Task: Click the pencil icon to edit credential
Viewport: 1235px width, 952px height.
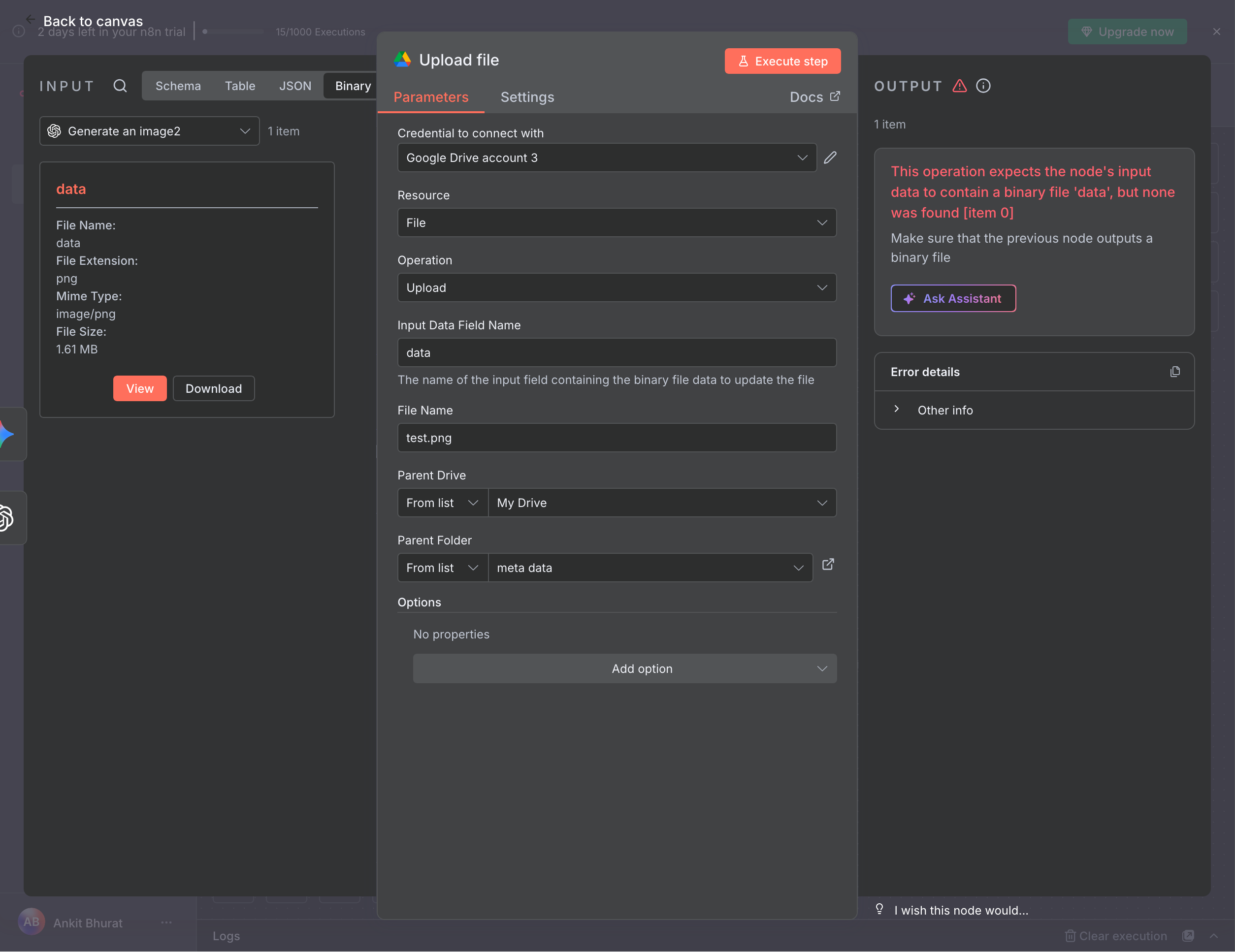Action: click(830, 158)
